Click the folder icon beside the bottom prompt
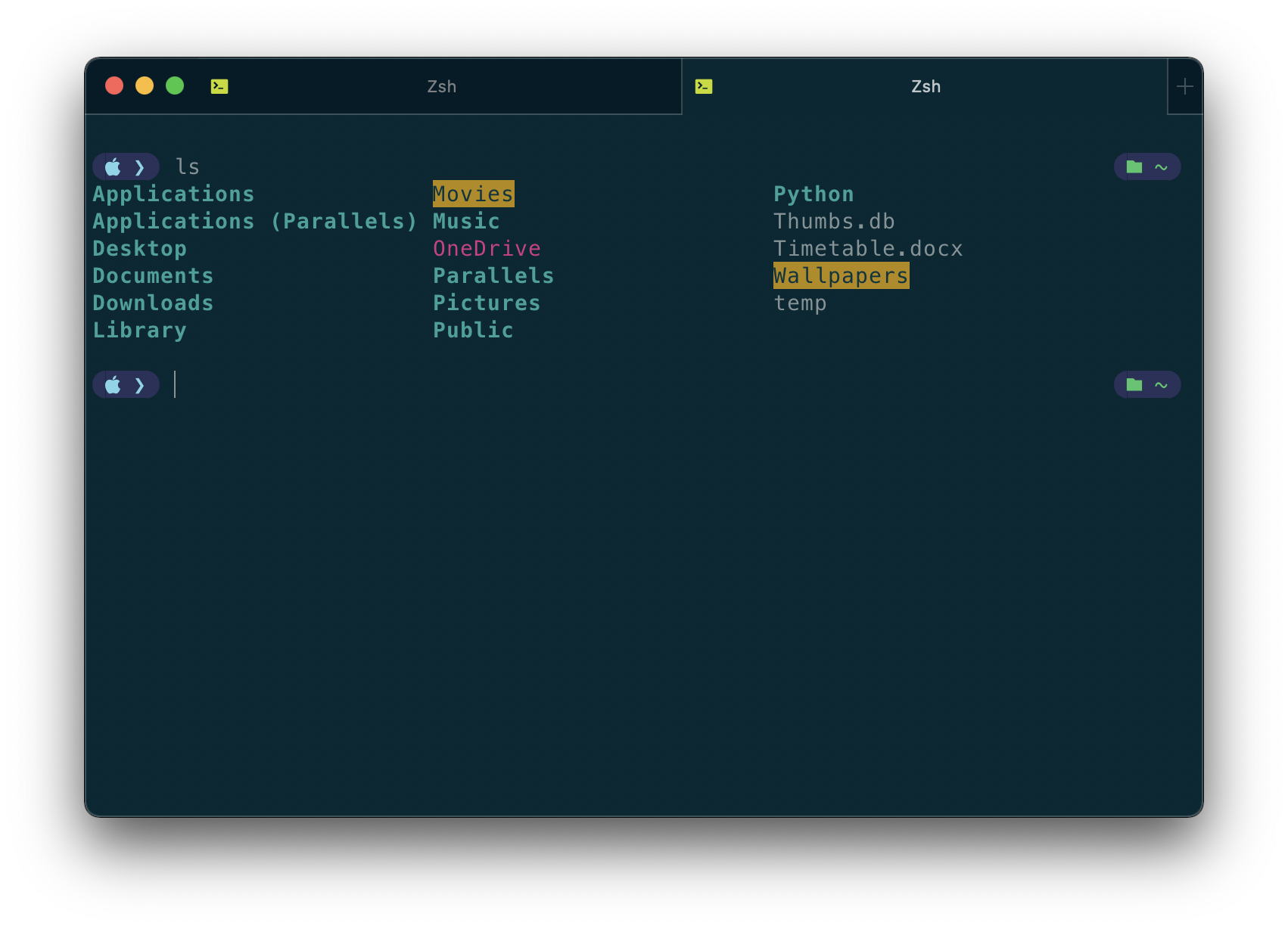Screen dimensions: 1288x929 point(1134,384)
